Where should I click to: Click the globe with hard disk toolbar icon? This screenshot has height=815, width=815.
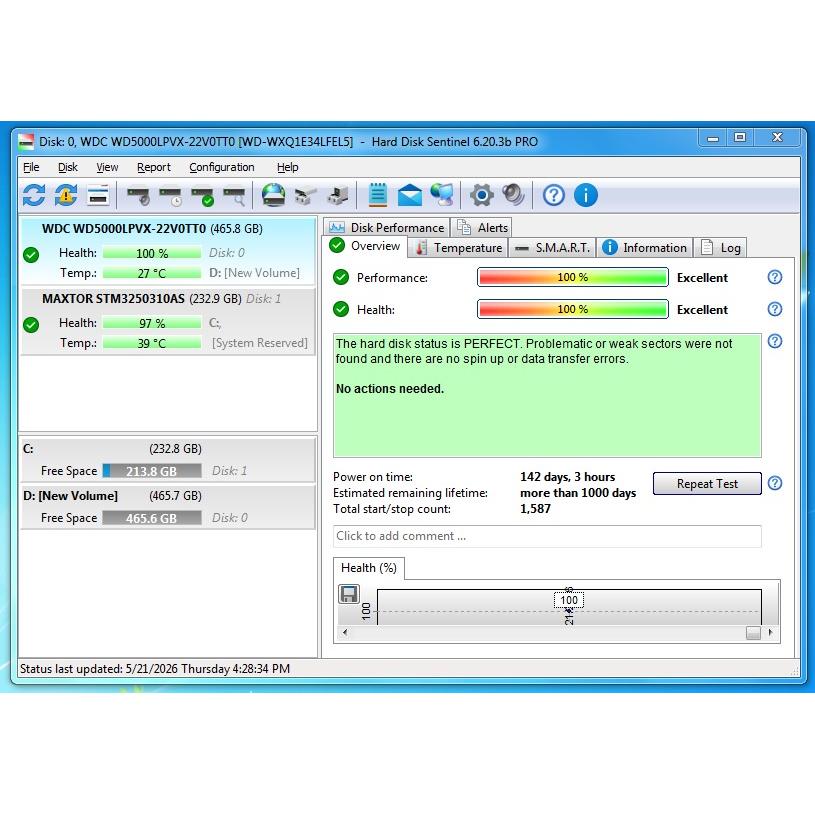click(x=273, y=195)
